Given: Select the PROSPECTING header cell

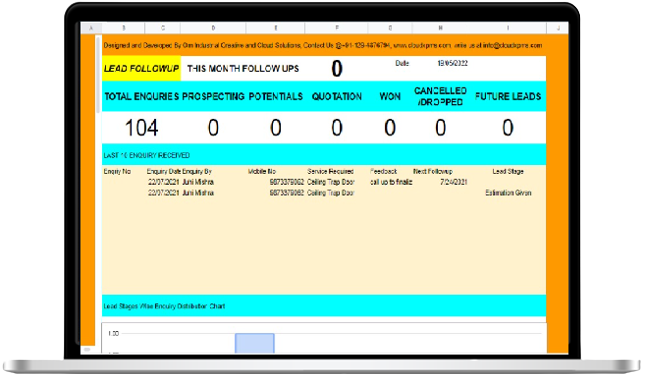Looking at the screenshot, I should [x=213, y=96].
